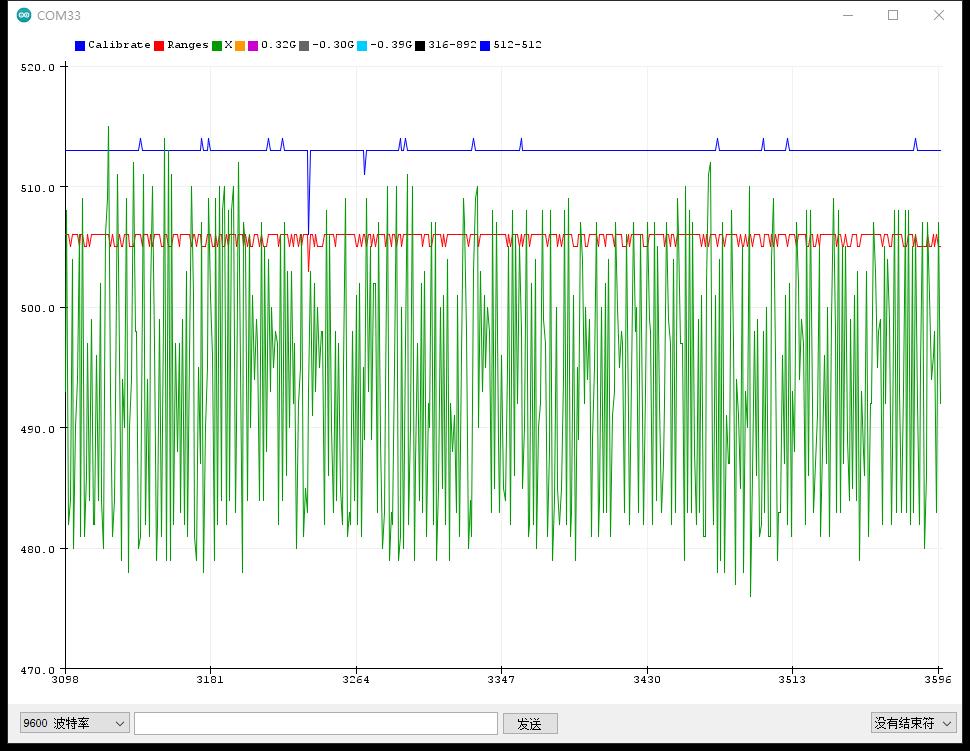Screen dimensions: 970x751
Task: Click the 3513 x-axis label
Action: [x=792, y=679]
